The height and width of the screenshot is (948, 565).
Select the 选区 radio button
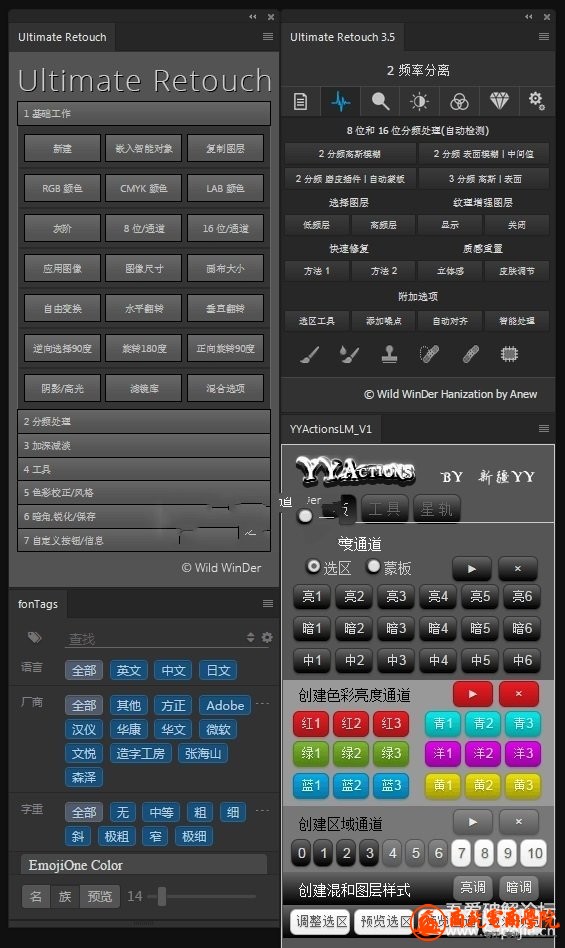(313, 567)
